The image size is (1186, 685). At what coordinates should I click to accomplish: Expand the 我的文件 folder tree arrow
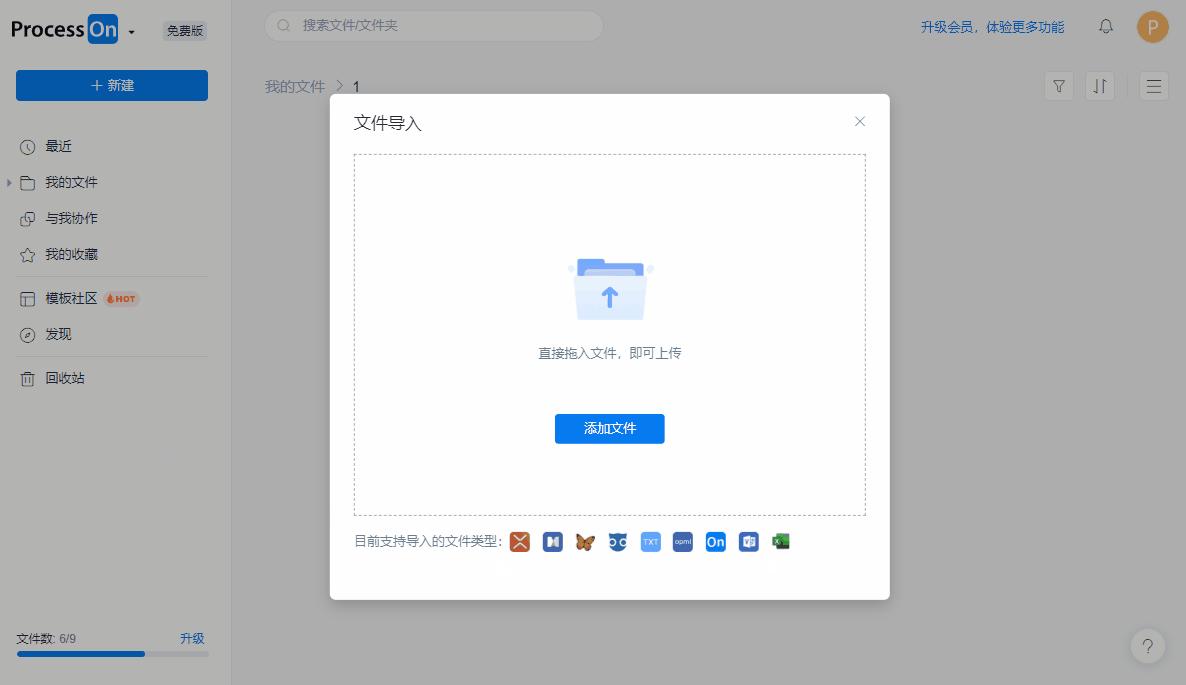[x=9, y=183]
